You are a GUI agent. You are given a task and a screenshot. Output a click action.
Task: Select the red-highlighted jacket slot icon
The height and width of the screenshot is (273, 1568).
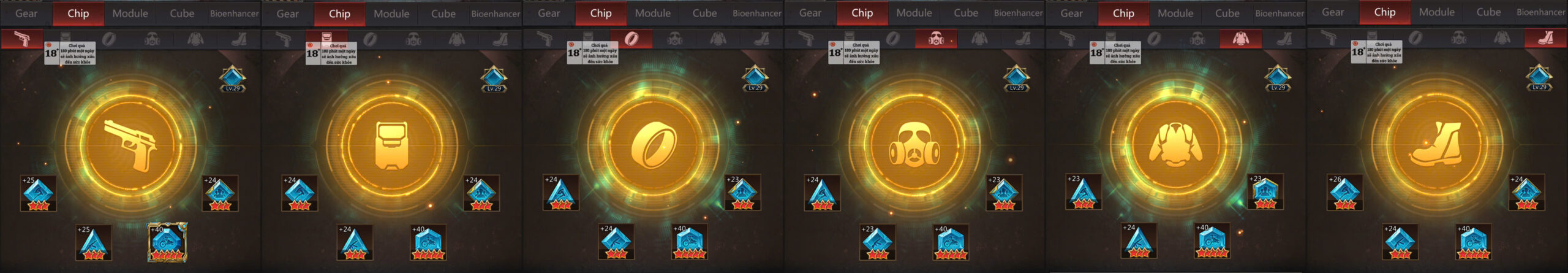pyautogui.click(x=1240, y=39)
